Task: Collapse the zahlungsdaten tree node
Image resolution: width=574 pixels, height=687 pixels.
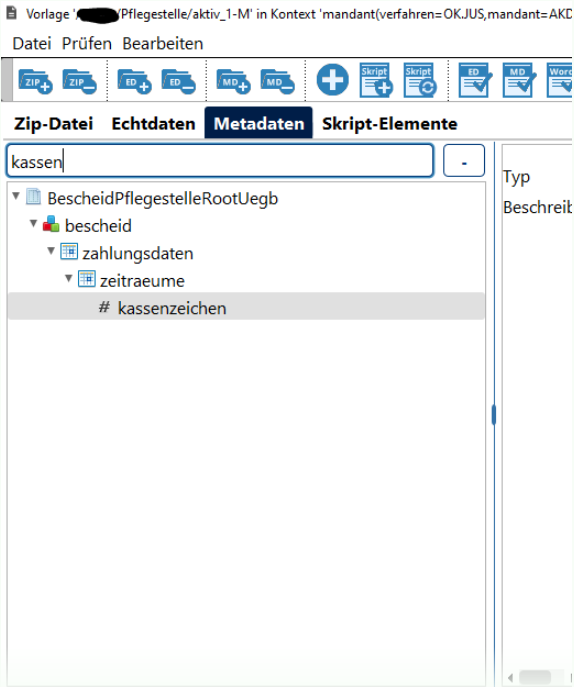Action: 51,251
